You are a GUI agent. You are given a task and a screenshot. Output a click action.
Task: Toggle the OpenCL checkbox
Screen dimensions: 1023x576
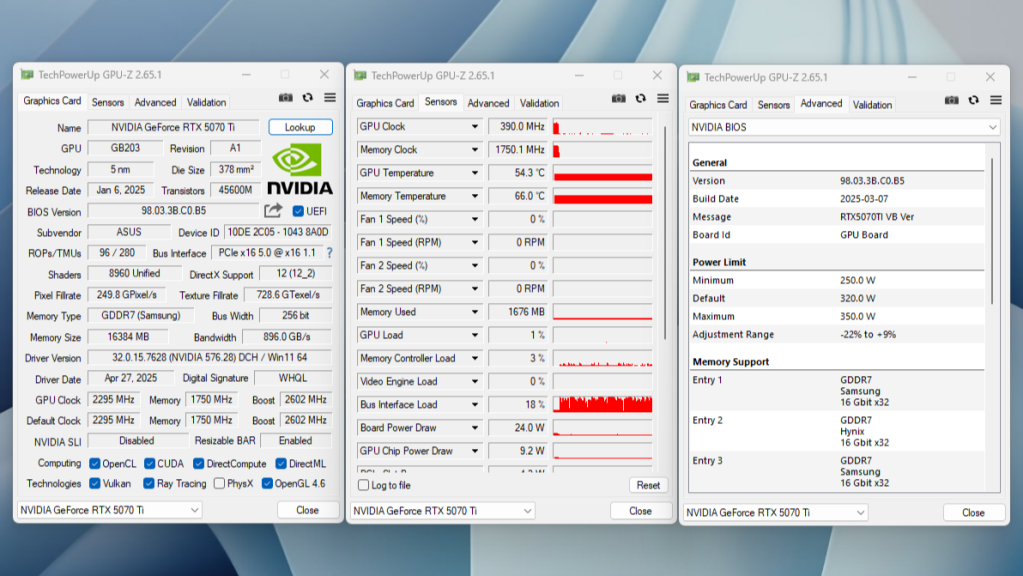click(95, 464)
